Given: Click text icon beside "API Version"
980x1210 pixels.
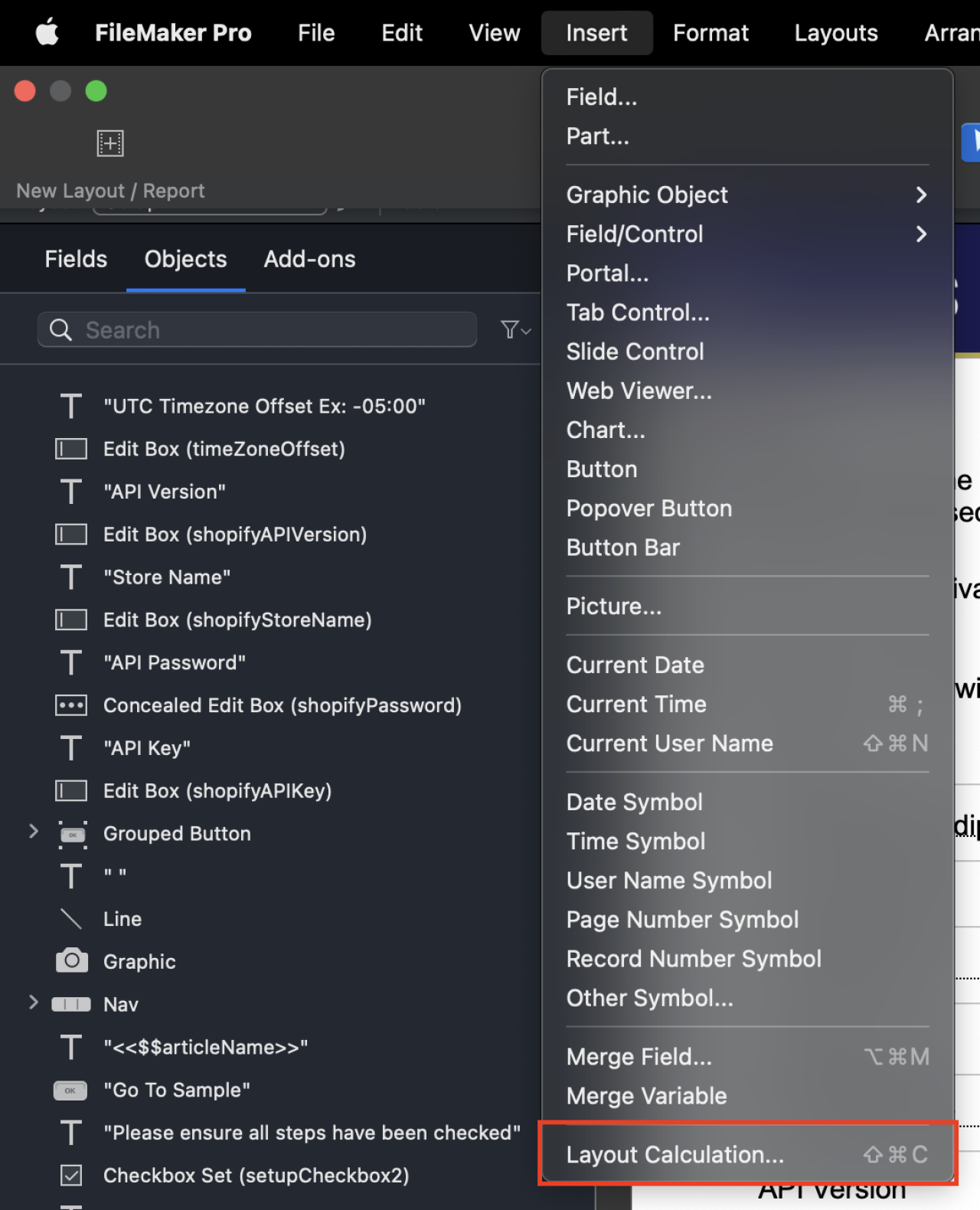Looking at the screenshot, I should pos(71,492).
